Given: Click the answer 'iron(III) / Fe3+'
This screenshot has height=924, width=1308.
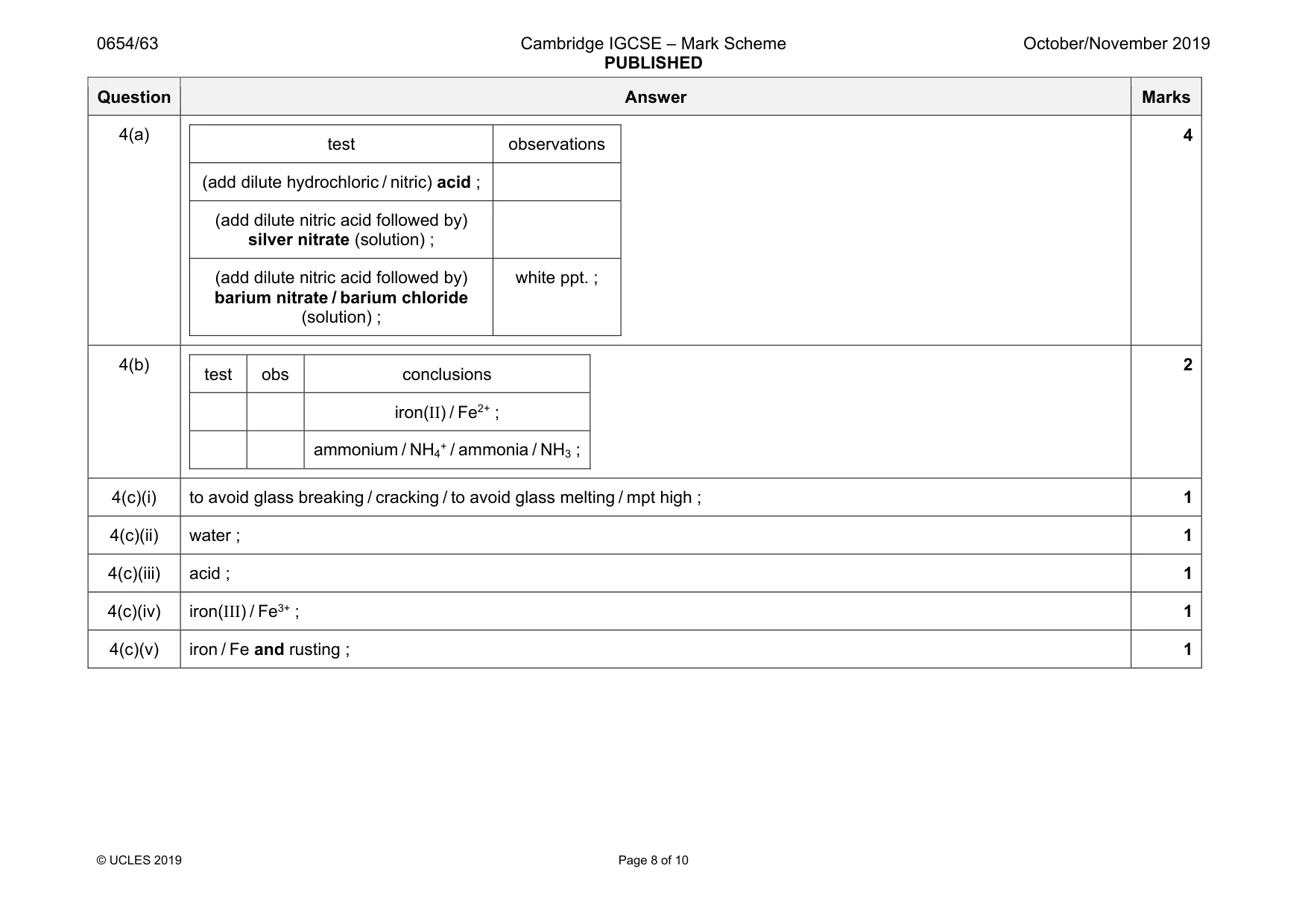Looking at the screenshot, I should coord(244,611).
